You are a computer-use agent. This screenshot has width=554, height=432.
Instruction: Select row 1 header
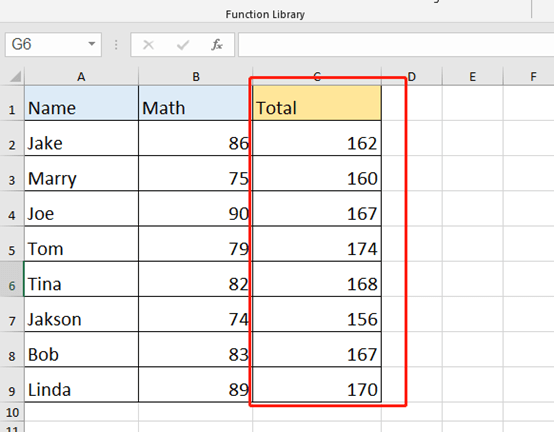tap(12, 103)
